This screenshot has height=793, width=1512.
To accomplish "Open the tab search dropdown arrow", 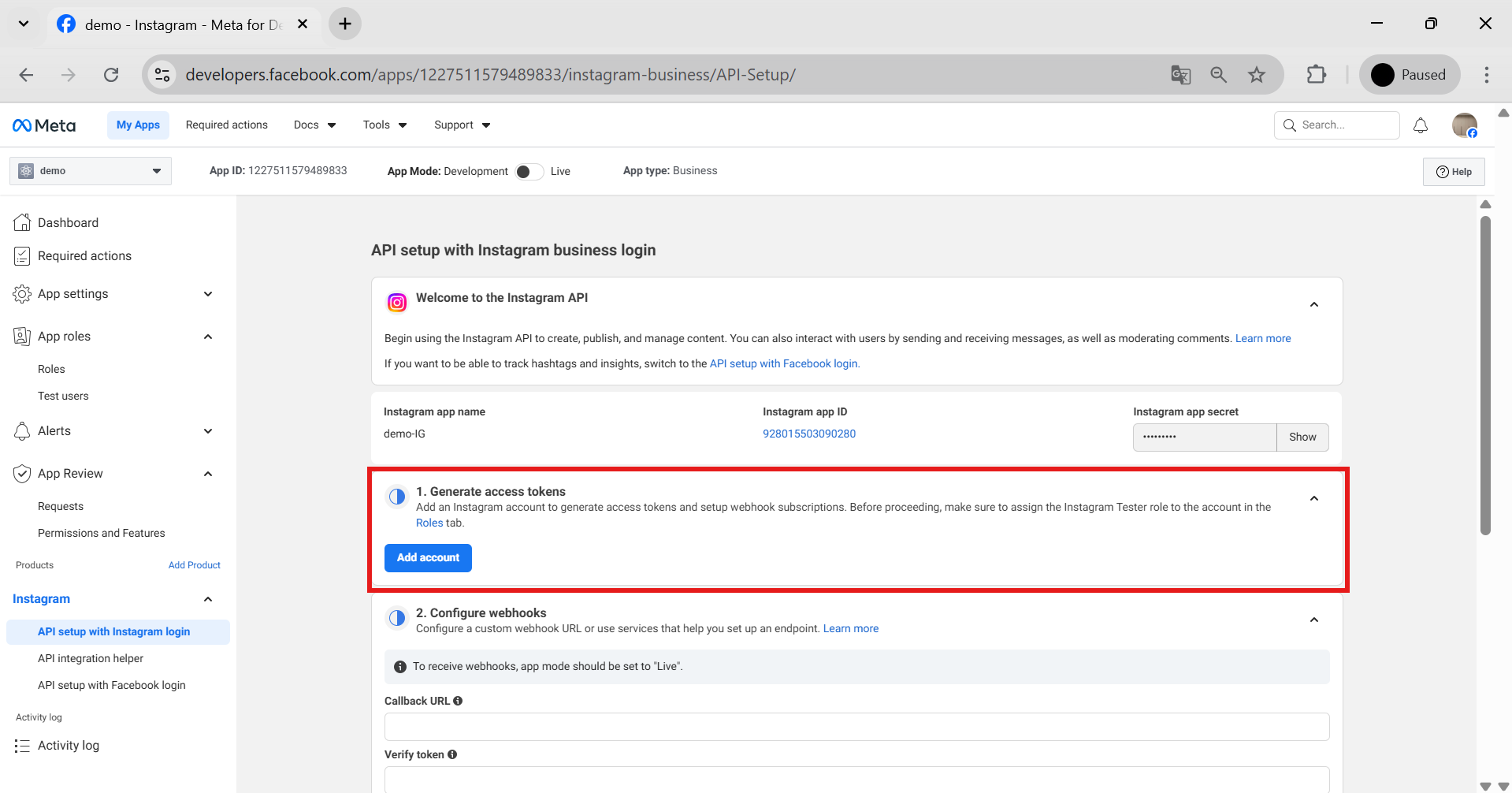I will [24, 24].
